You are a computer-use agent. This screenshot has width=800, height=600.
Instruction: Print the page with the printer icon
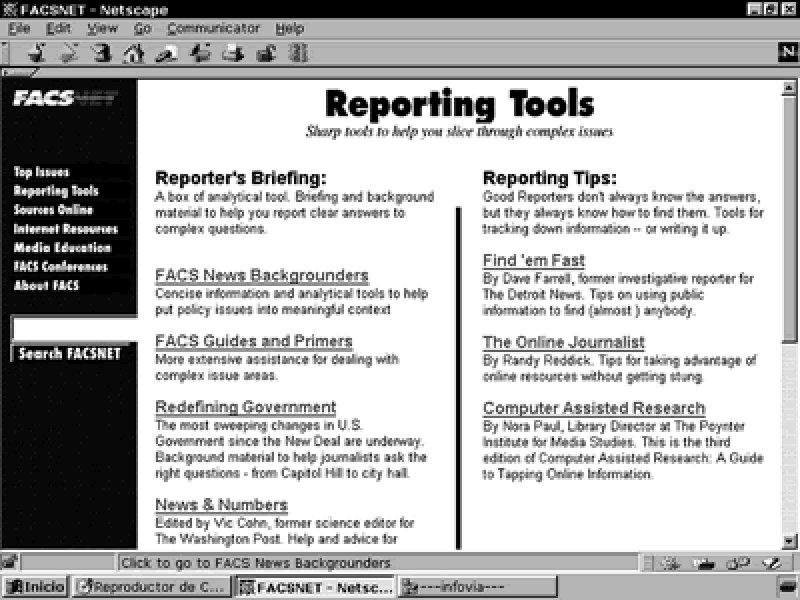(233, 53)
